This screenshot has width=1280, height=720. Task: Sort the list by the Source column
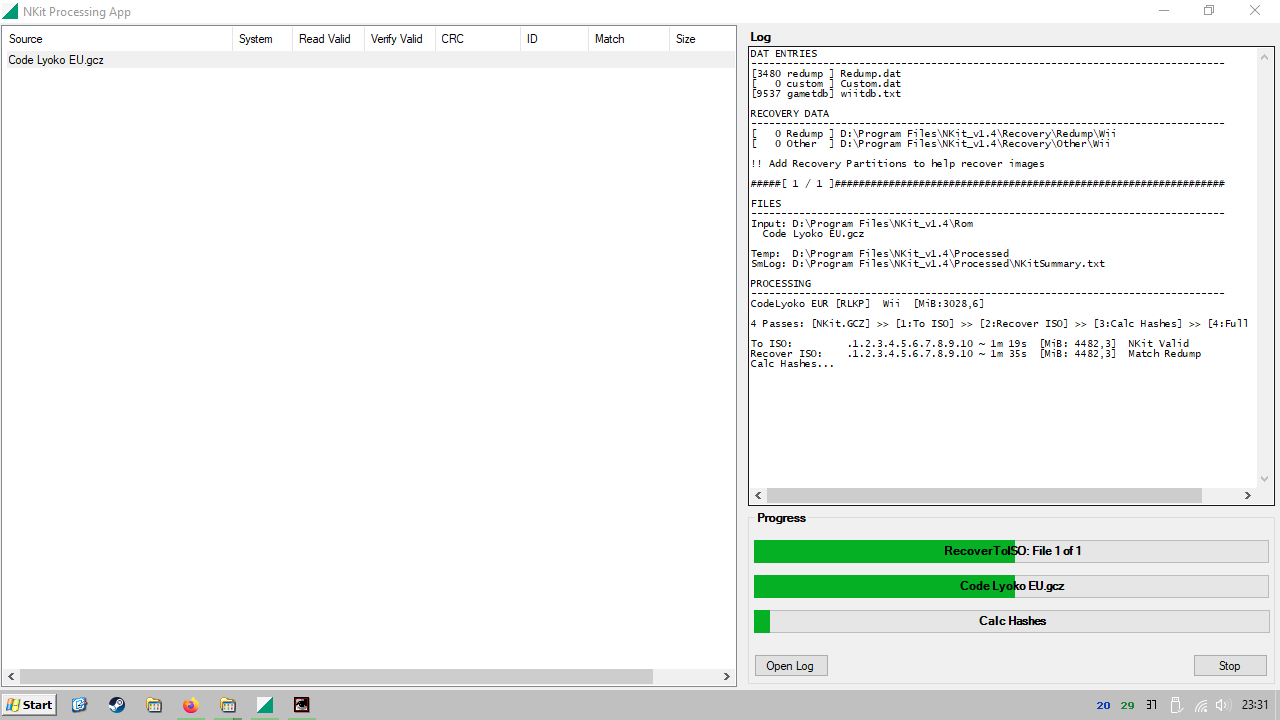tap(117, 39)
